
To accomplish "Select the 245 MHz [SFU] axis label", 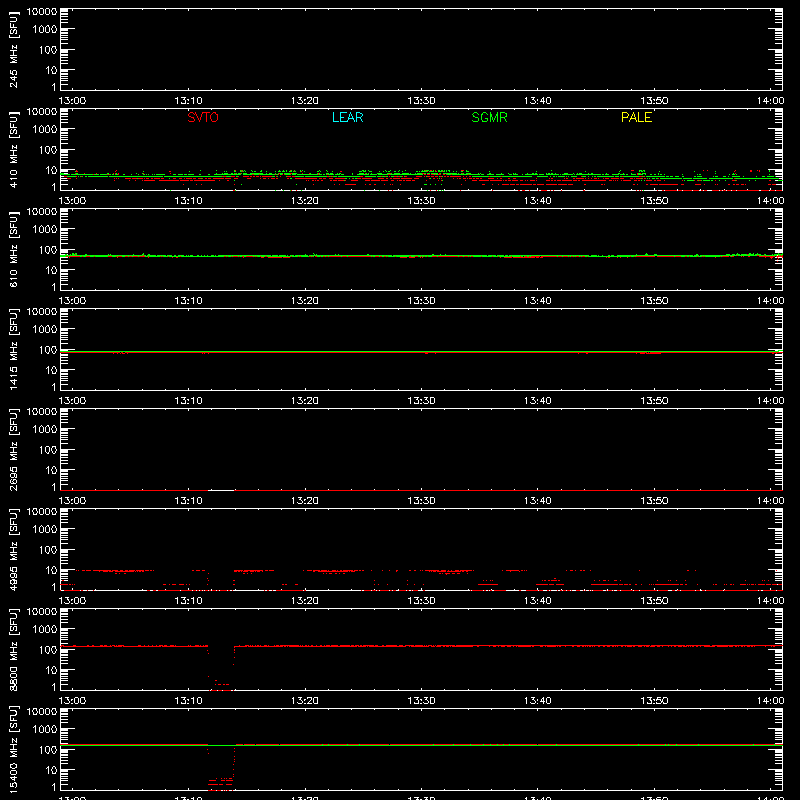I will coord(14,49).
